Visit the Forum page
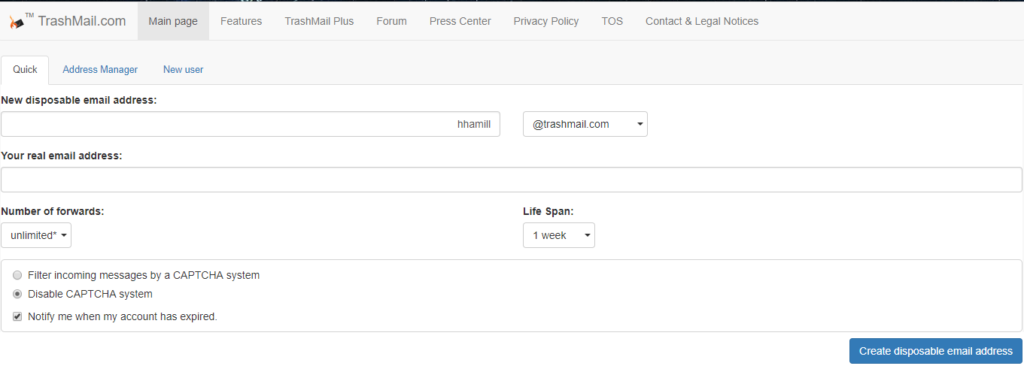The height and width of the screenshot is (378, 1024). click(x=391, y=21)
